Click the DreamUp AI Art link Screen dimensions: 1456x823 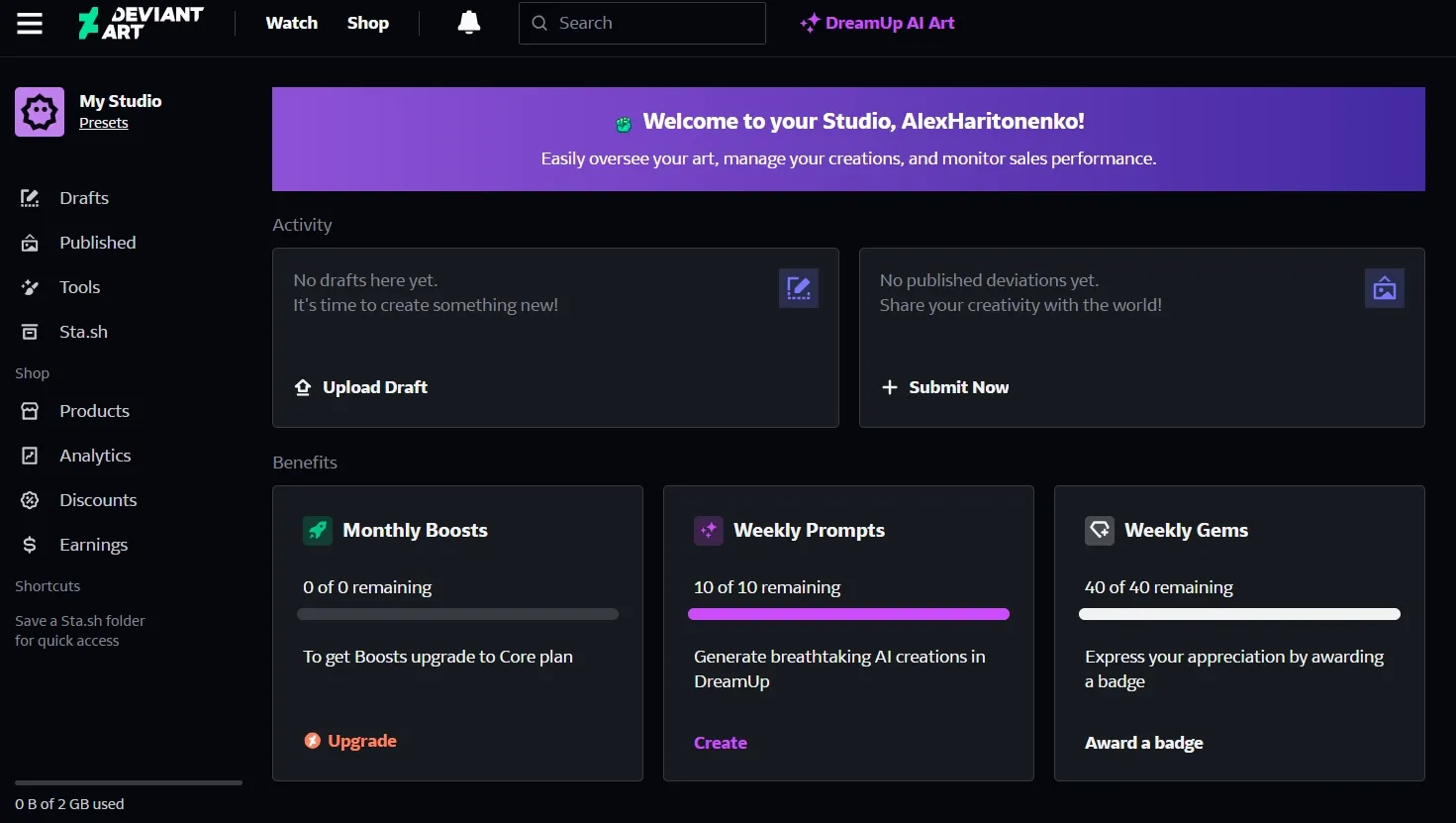tap(878, 23)
